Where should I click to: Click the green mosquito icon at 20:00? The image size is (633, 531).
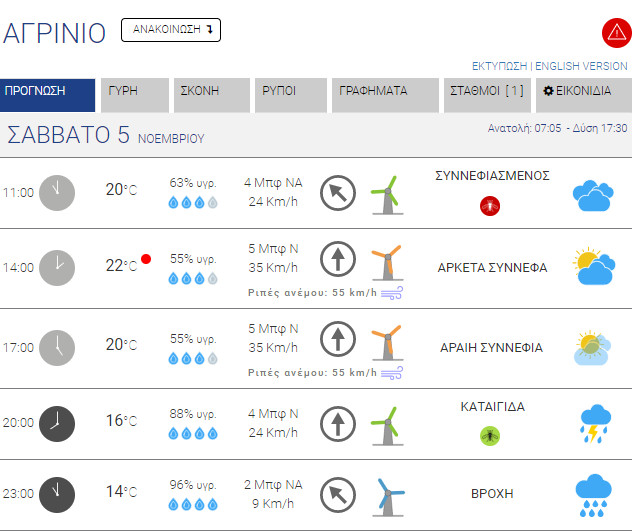pos(490,436)
